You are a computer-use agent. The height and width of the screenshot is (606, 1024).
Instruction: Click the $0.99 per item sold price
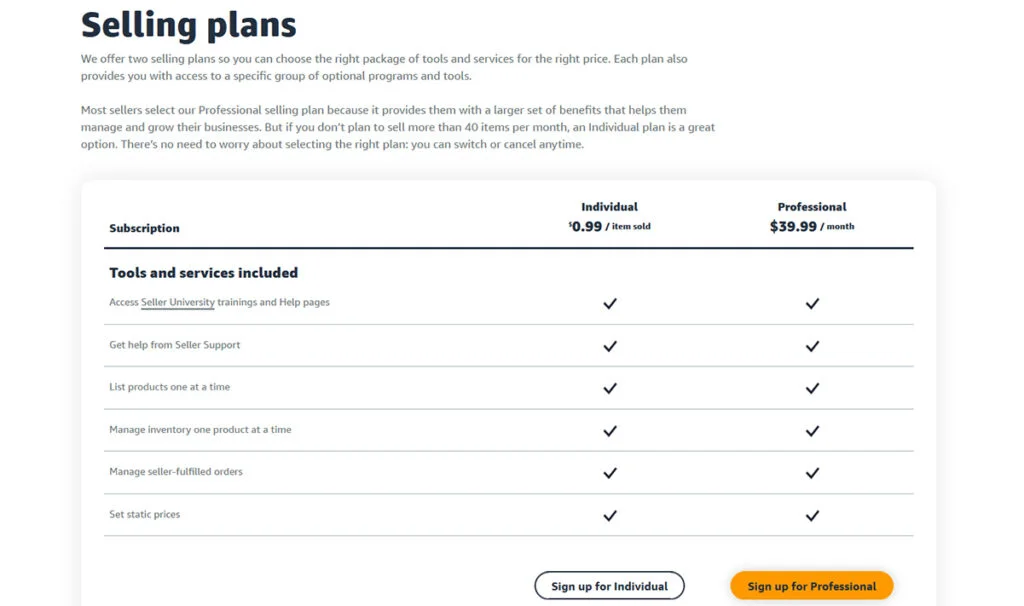pos(610,226)
